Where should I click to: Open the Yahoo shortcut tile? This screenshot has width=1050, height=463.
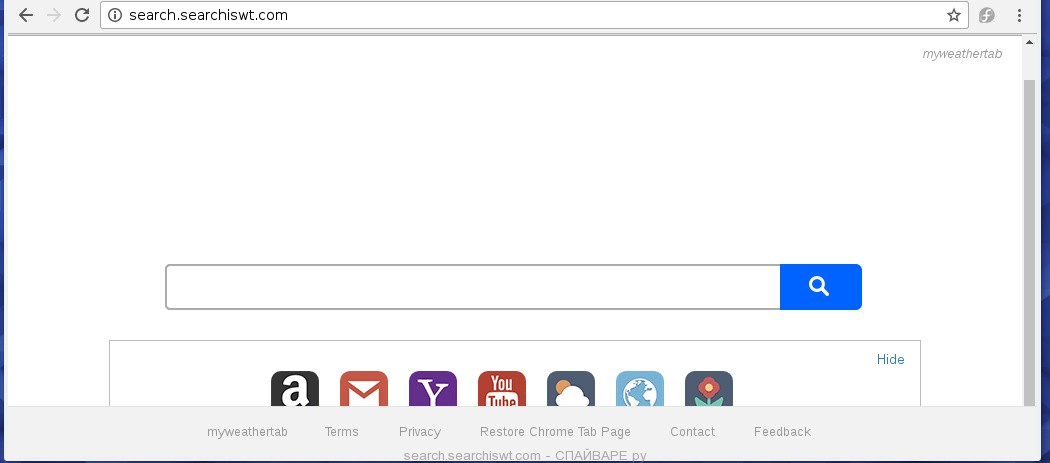433,389
